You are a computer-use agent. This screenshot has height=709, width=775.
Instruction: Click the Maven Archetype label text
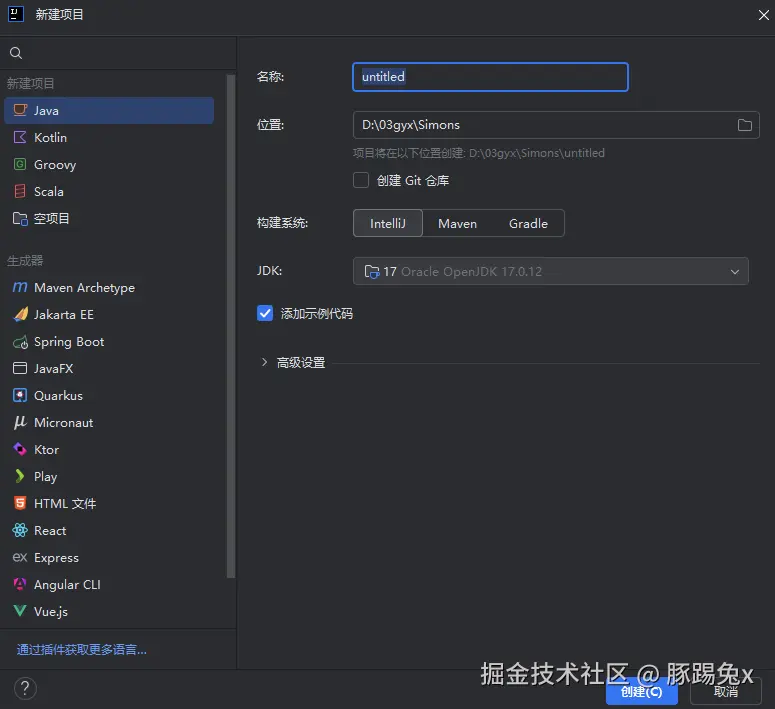[x=84, y=287]
